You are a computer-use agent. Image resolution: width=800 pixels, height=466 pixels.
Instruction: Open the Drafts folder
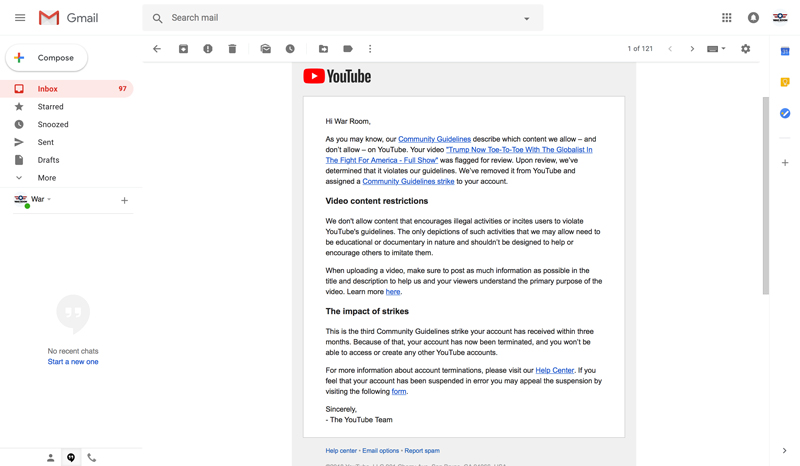[67, 160]
